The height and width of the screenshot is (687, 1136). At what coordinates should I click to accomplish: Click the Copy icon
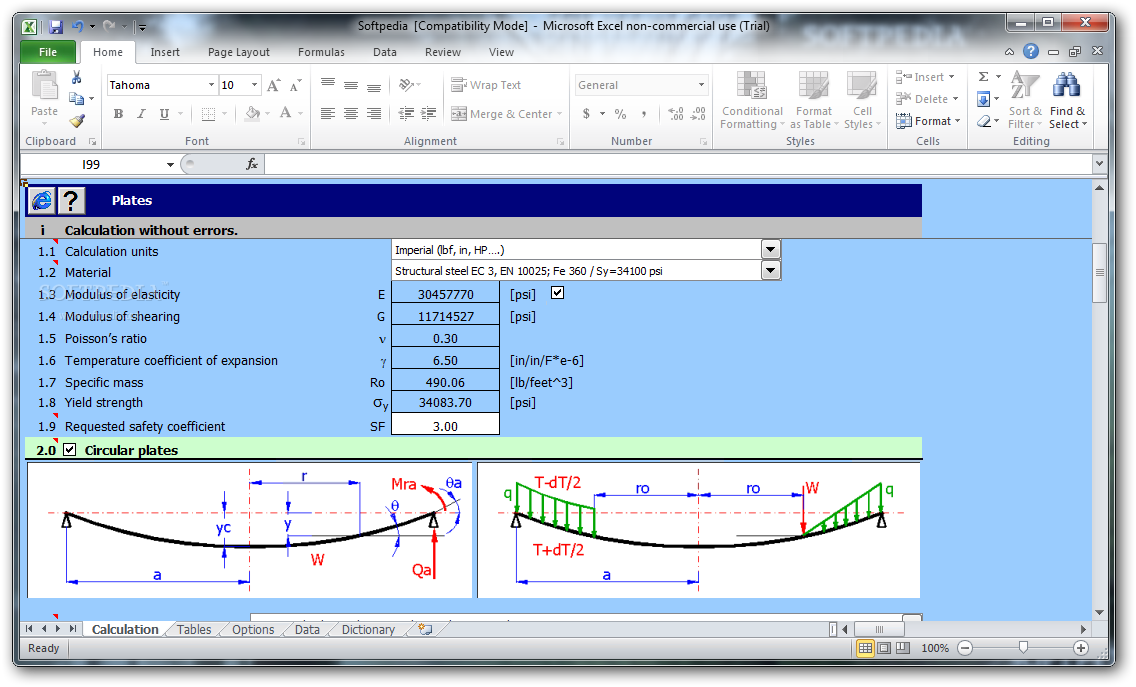point(76,99)
